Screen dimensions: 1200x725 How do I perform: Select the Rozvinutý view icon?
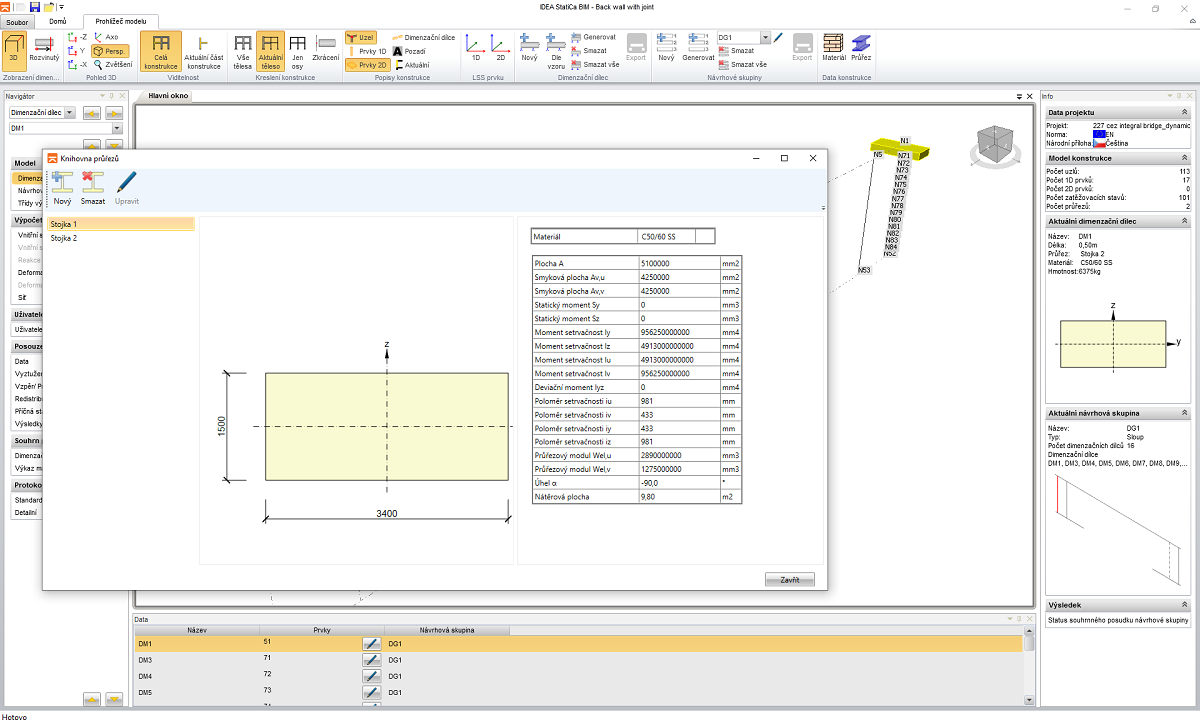click(44, 49)
